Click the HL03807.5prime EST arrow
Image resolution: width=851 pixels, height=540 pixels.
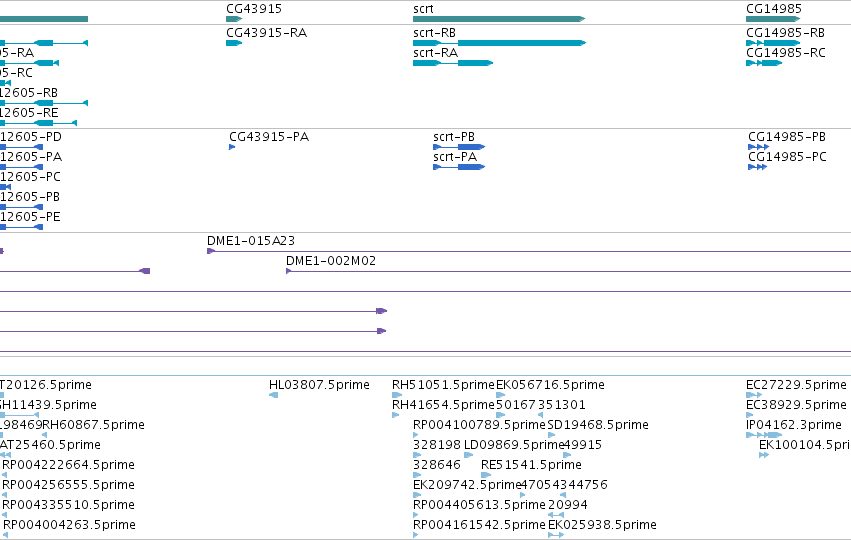tap(274, 395)
